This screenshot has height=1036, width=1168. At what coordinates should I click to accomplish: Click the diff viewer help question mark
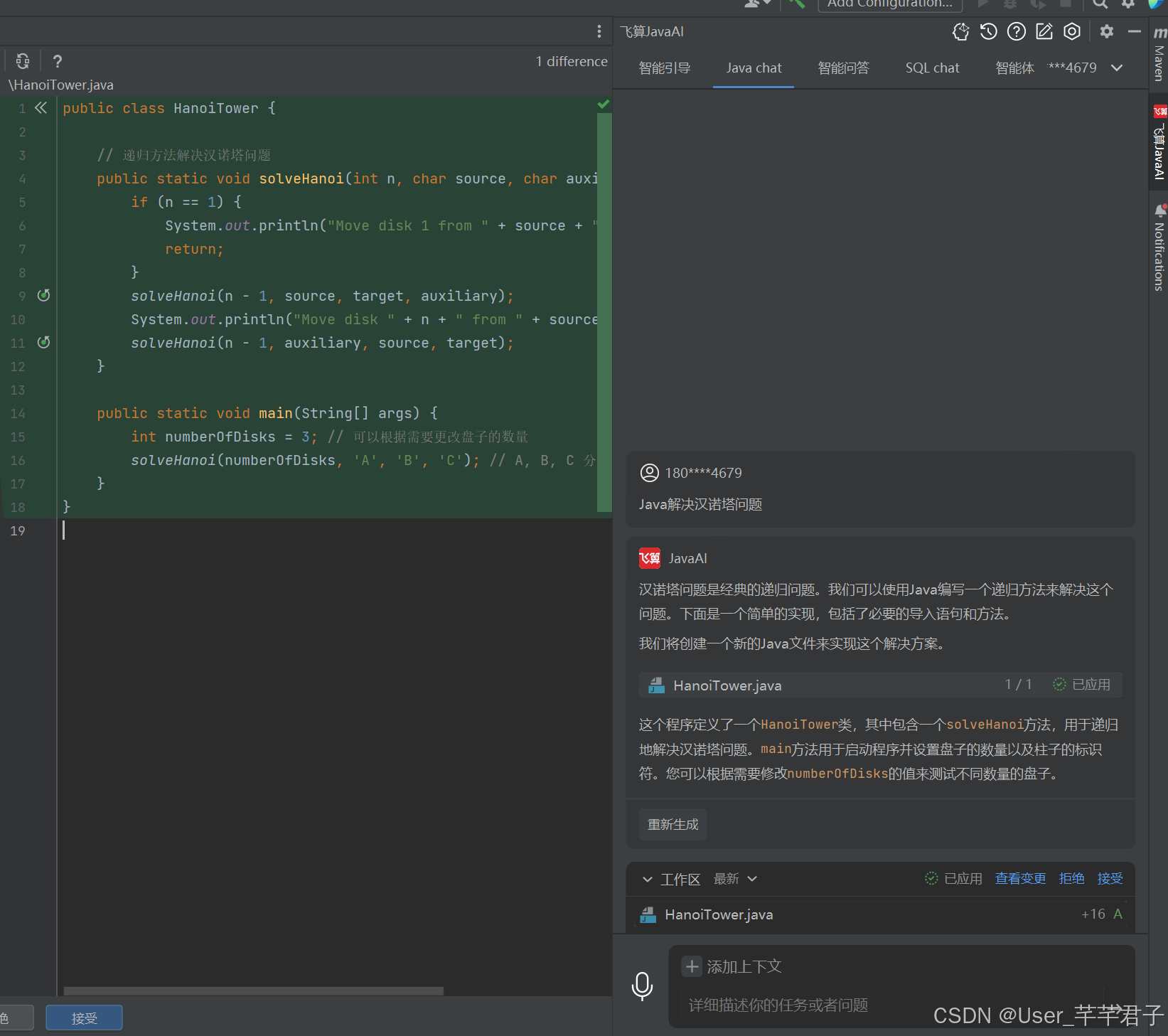(58, 61)
